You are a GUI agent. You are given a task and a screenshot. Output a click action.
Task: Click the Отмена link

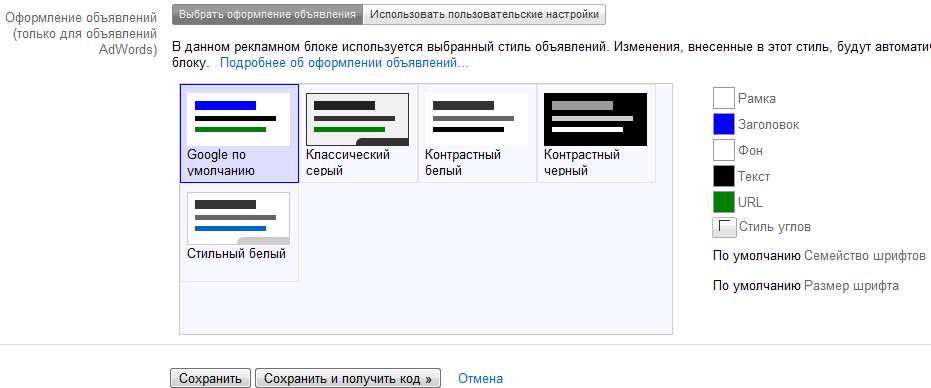click(480, 378)
